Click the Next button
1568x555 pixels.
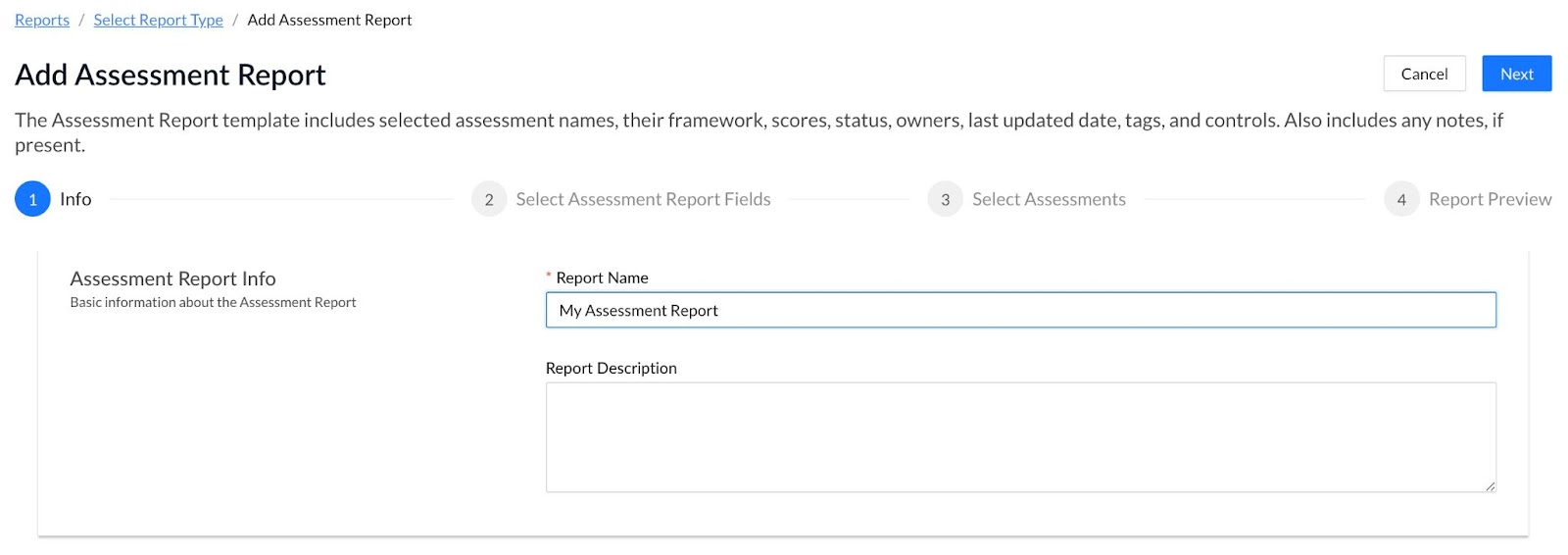pyautogui.click(x=1516, y=74)
